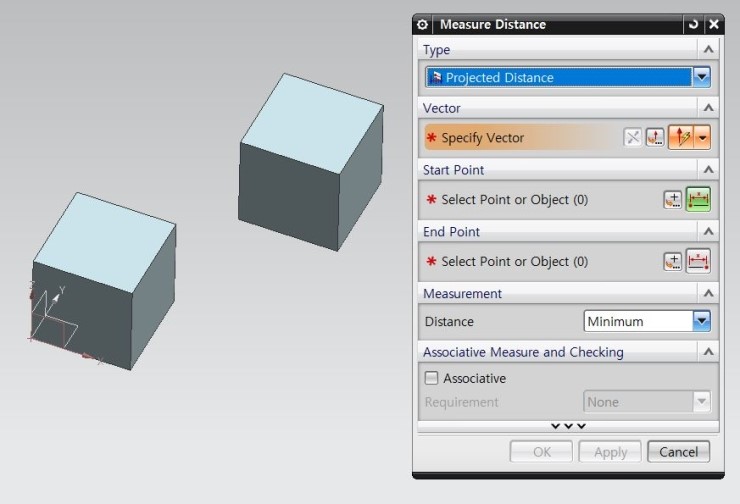The width and height of the screenshot is (740, 504).
Task: Open the inferred vector type dropdown arrow
Action: 703,138
